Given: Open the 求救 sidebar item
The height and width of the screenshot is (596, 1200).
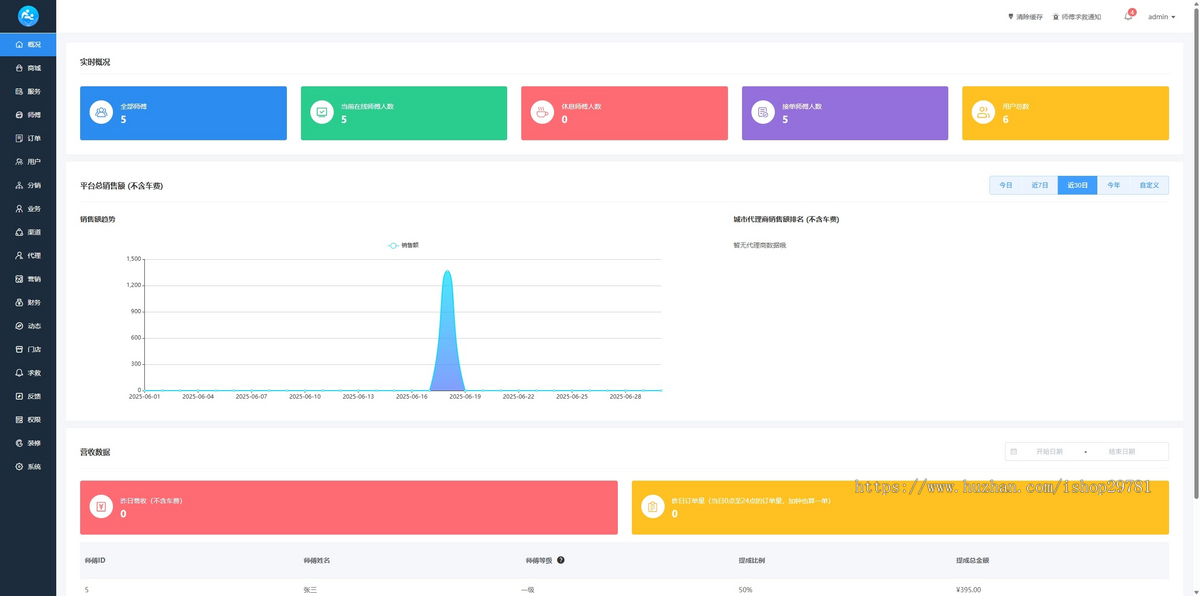Looking at the screenshot, I should [x=28, y=373].
